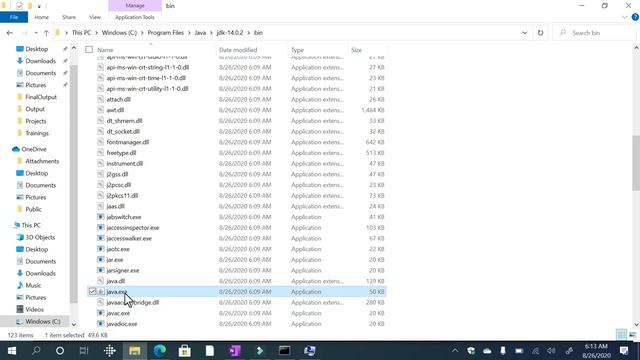Select javadoc.exe file icon
The height and width of the screenshot is (360, 640).
[100, 324]
